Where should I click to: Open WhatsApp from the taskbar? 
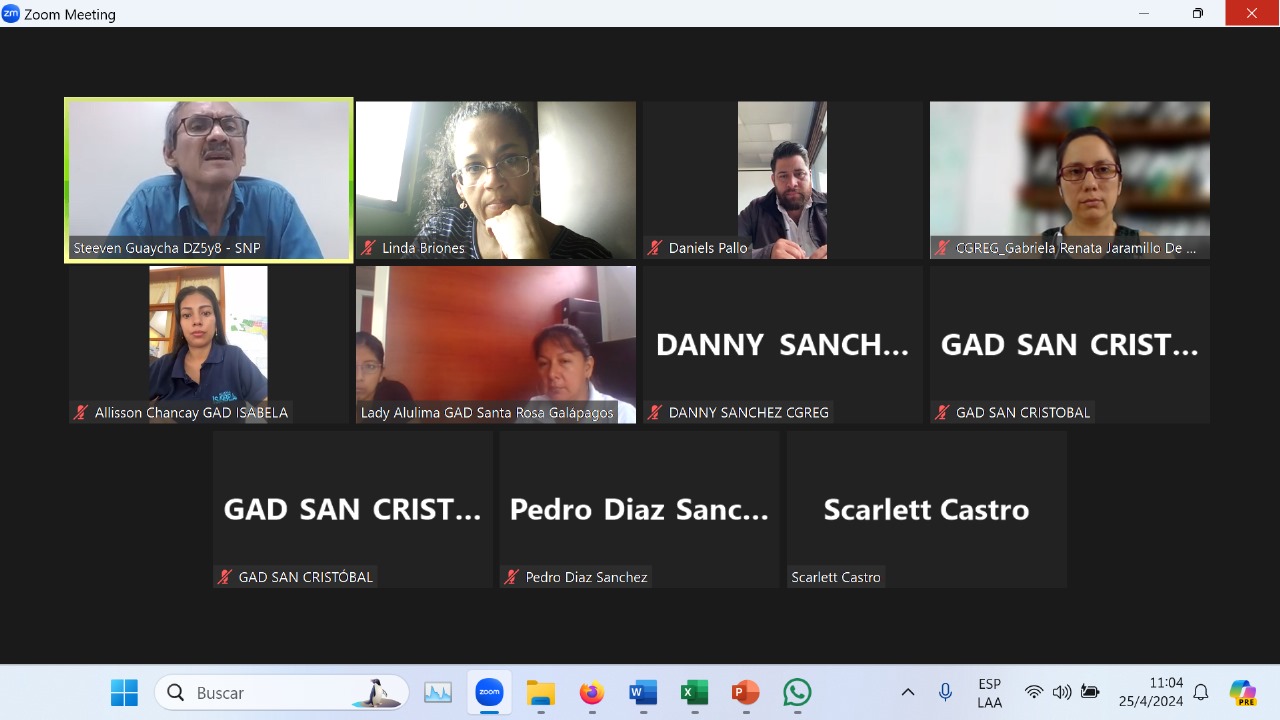(797, 692)
